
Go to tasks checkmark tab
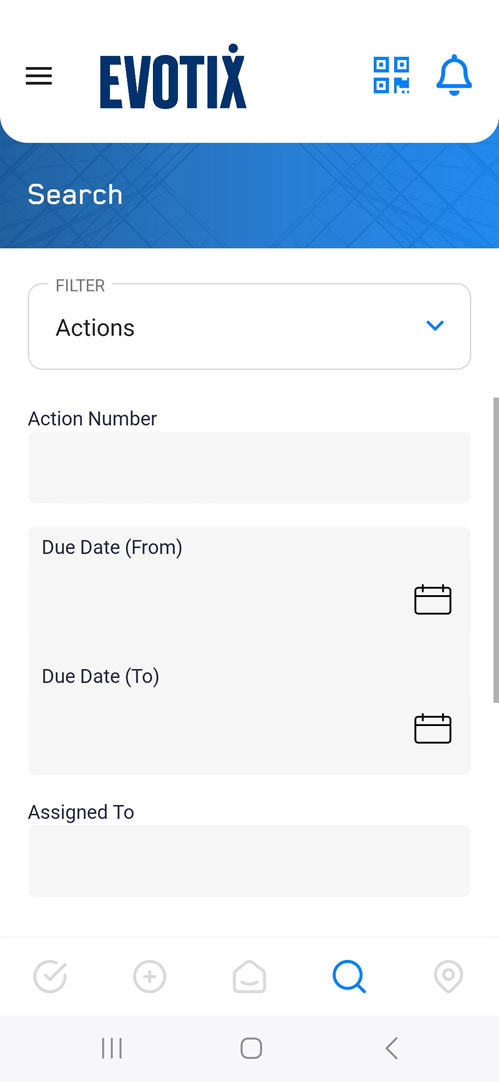pyautogui.click(x=50, y=976)
